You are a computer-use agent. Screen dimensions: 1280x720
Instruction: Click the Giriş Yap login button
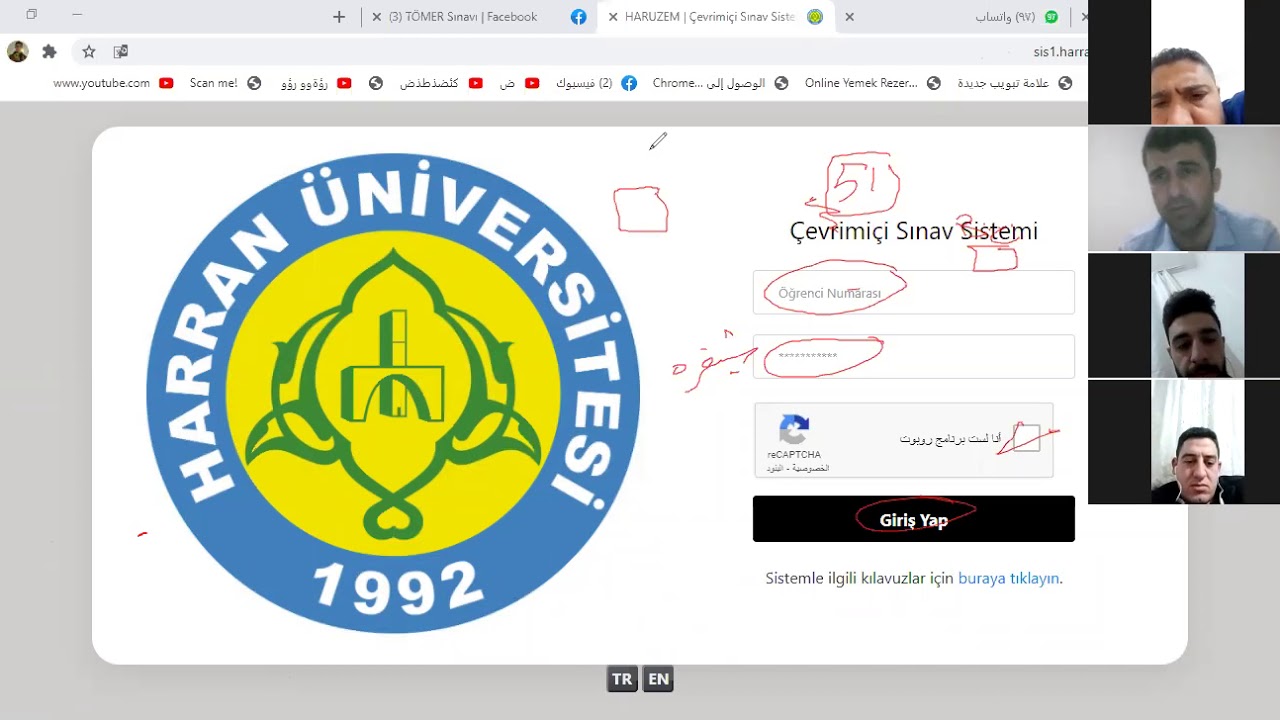tap(913, 519)
